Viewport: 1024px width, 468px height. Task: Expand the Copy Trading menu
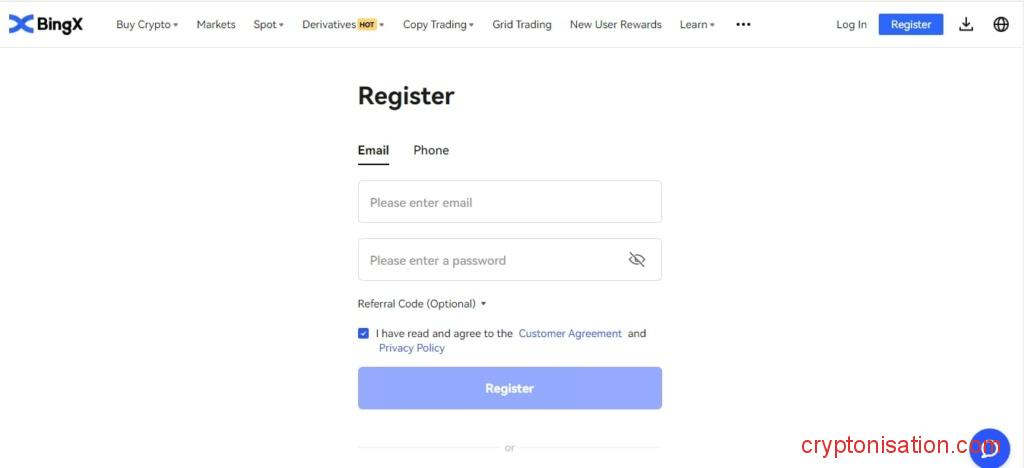point(438,24)
